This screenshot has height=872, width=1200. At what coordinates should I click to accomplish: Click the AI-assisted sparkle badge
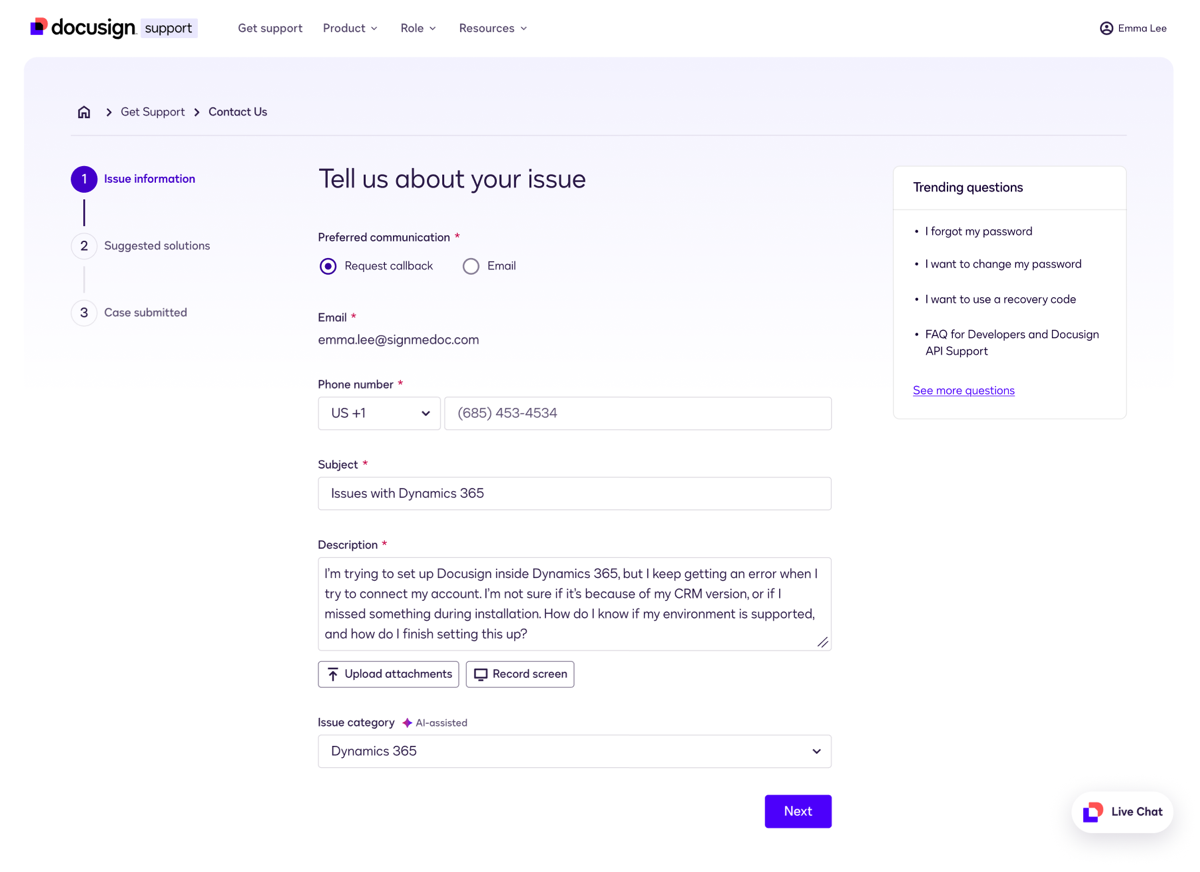pos(407,722)
